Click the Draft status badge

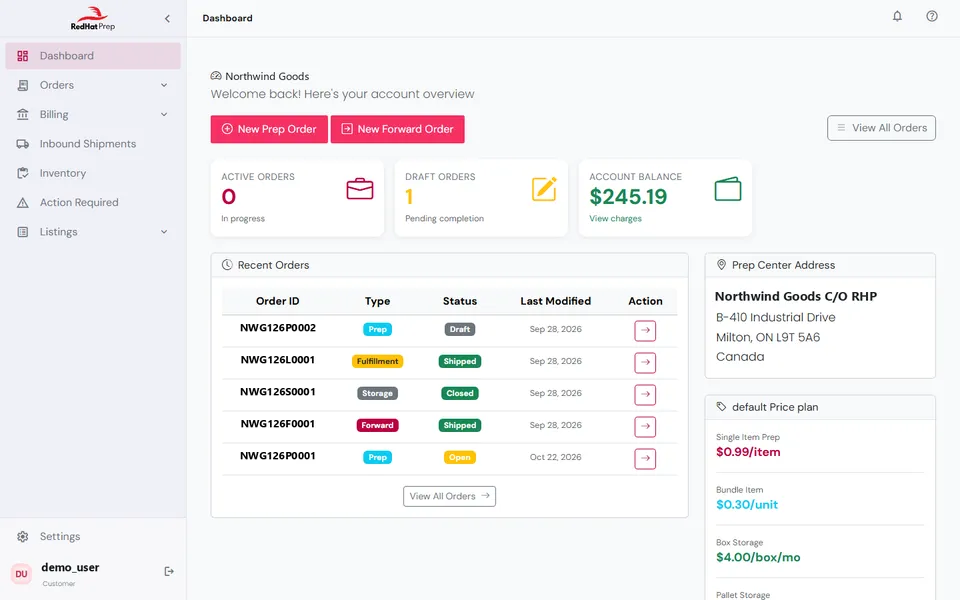460,329
